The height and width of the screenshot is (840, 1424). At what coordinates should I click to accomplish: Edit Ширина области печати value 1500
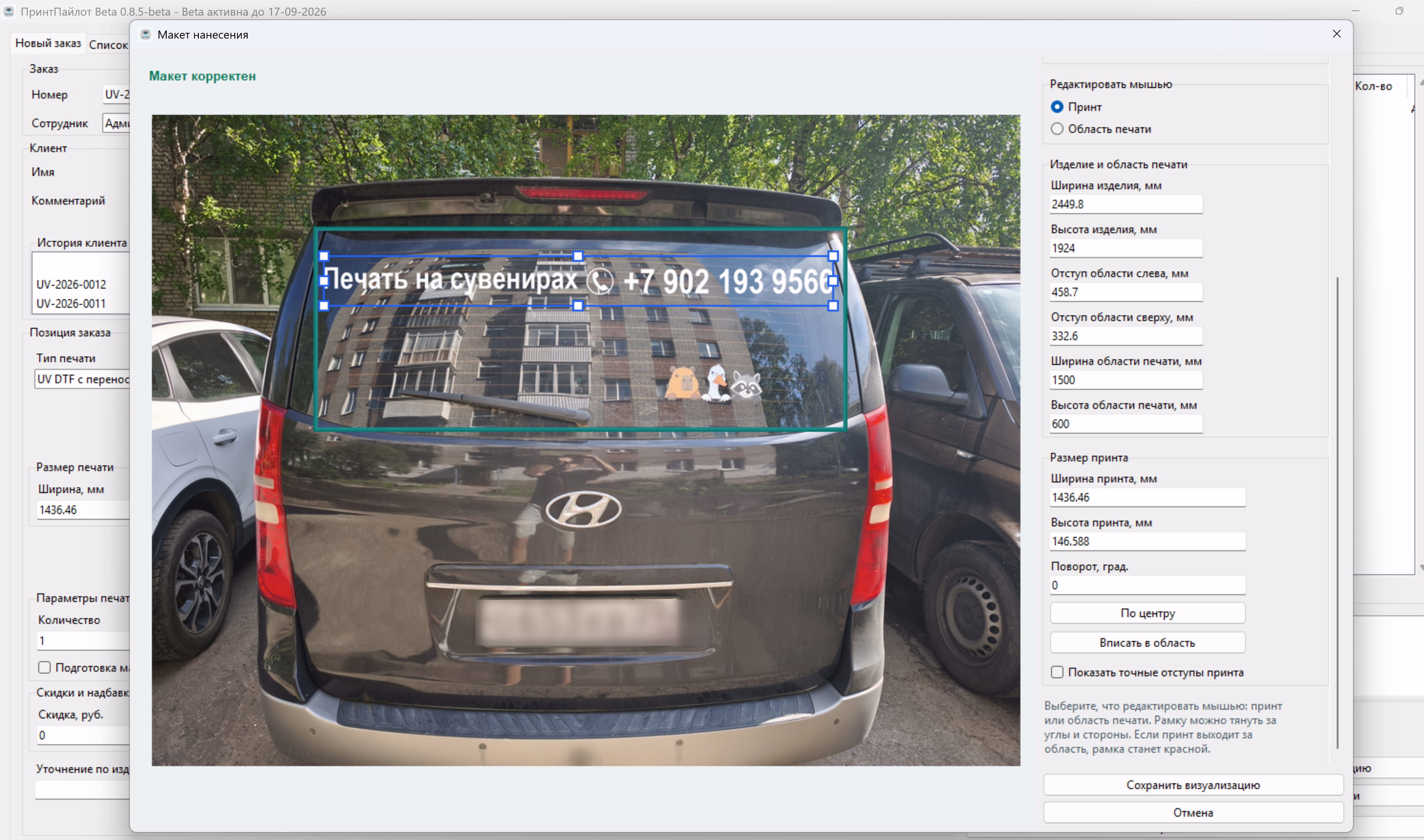(1126, 380)
